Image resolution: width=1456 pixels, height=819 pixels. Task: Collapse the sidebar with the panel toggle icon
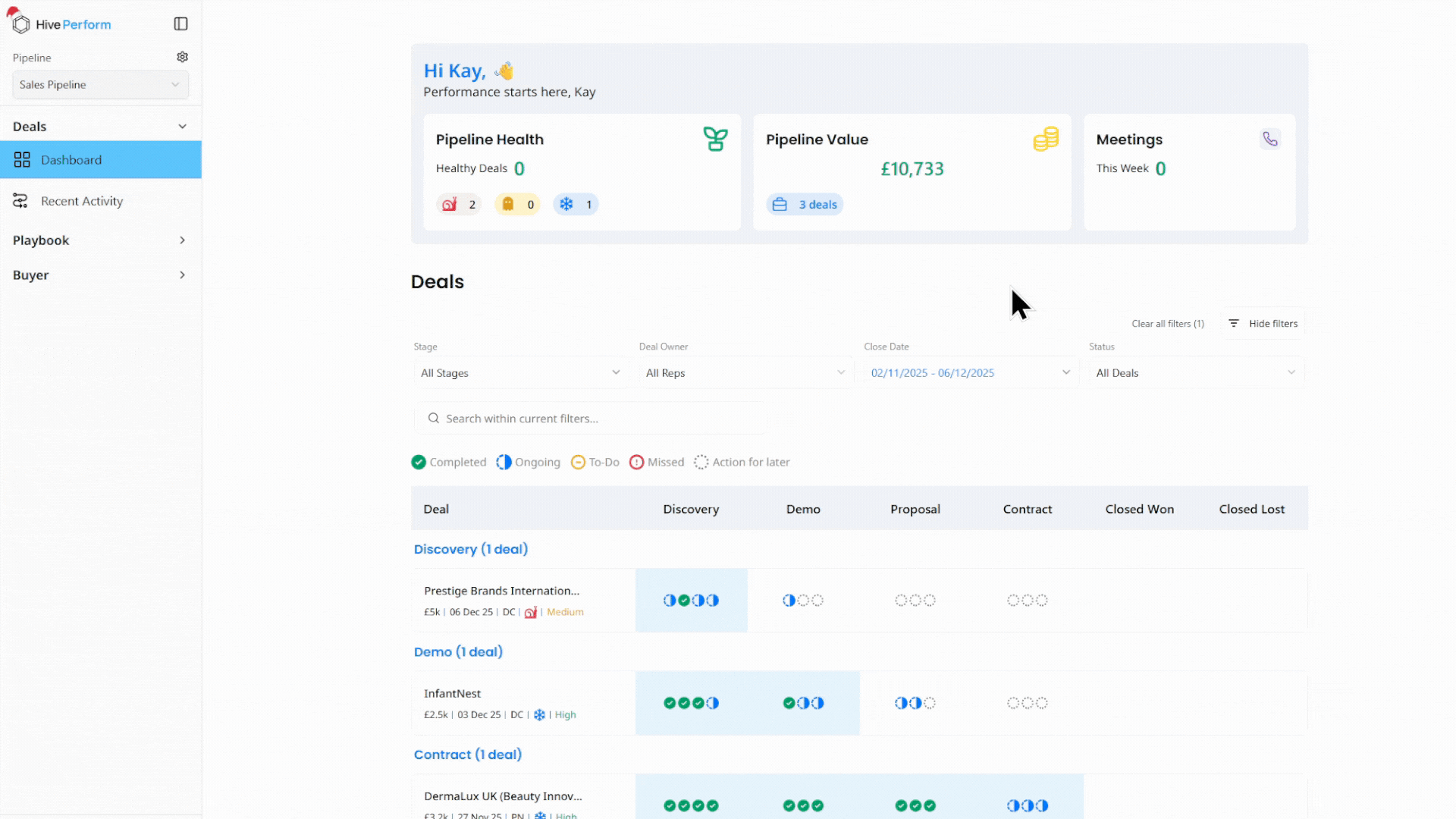pyautogui.click(x=180, y=24)
